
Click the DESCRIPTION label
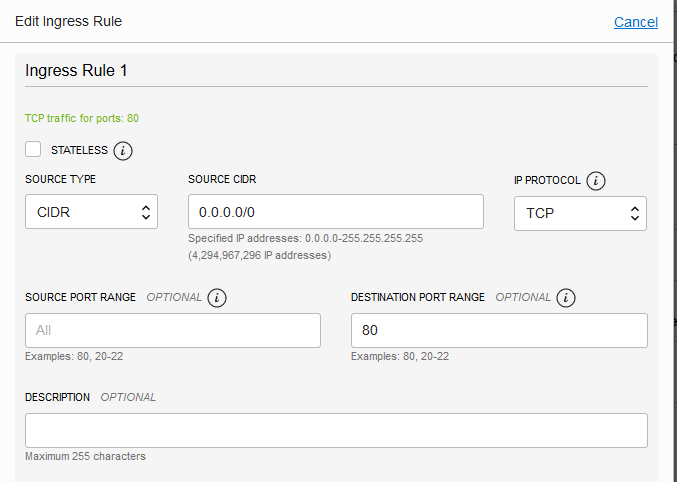point(57,397)
